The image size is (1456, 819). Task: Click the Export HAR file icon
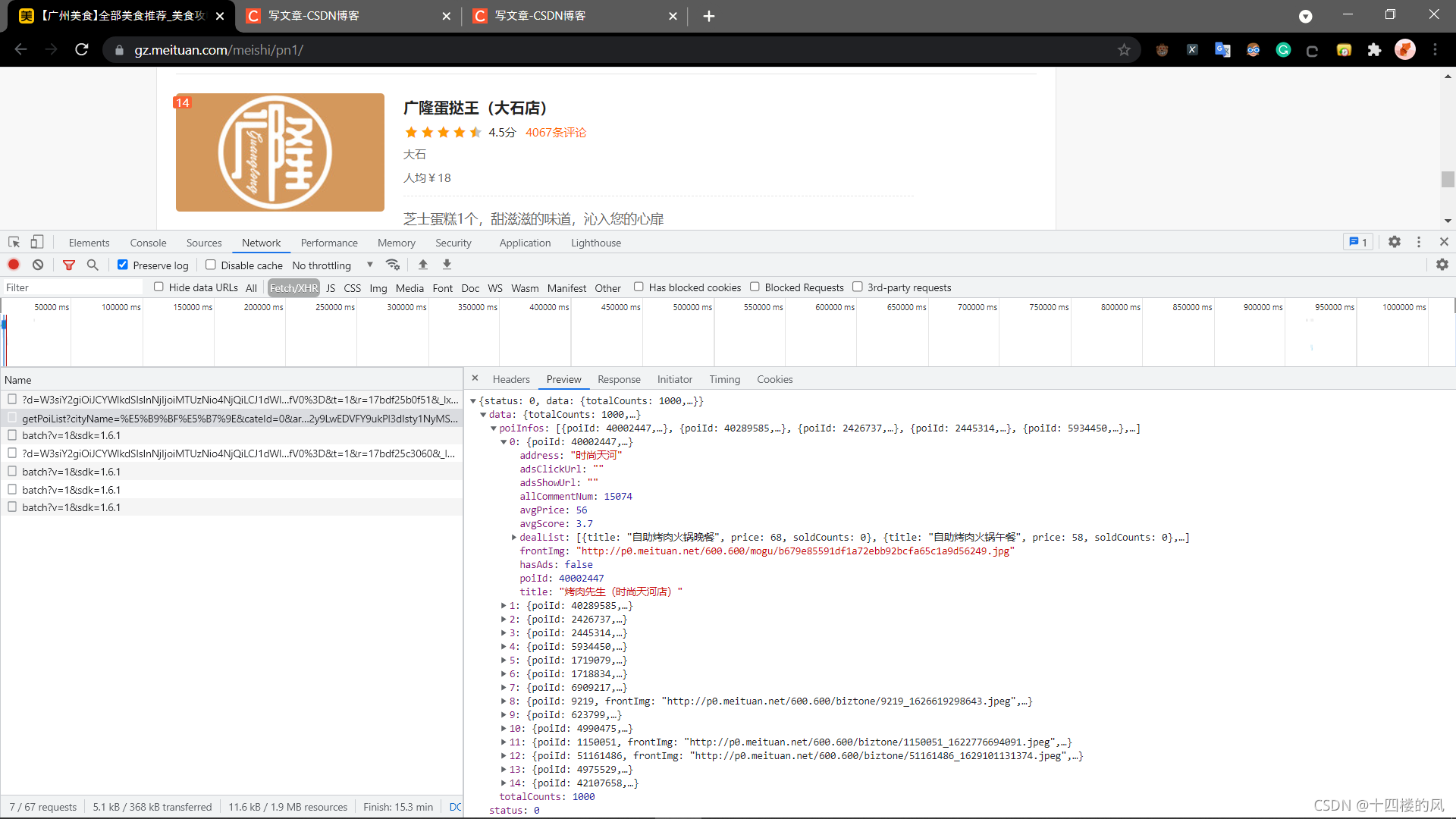click(446, 265)
